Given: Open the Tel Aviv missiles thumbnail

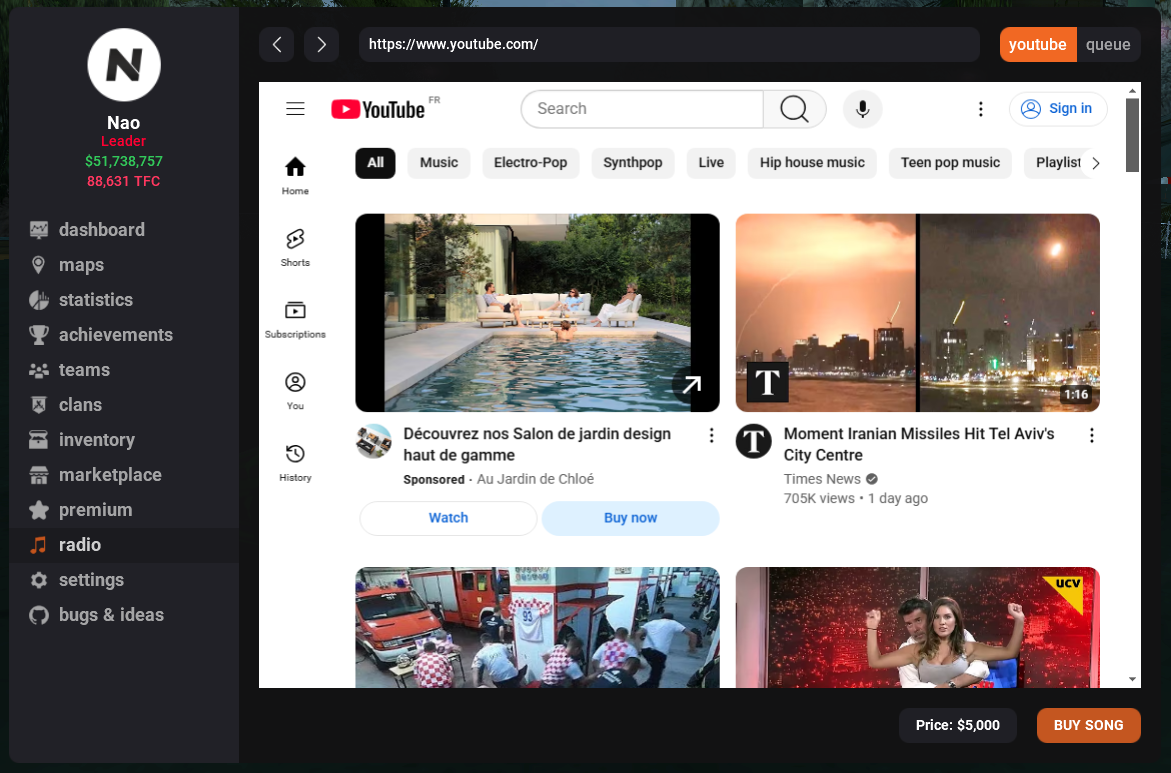Looking at the screenshot, I should coord(918,313).
